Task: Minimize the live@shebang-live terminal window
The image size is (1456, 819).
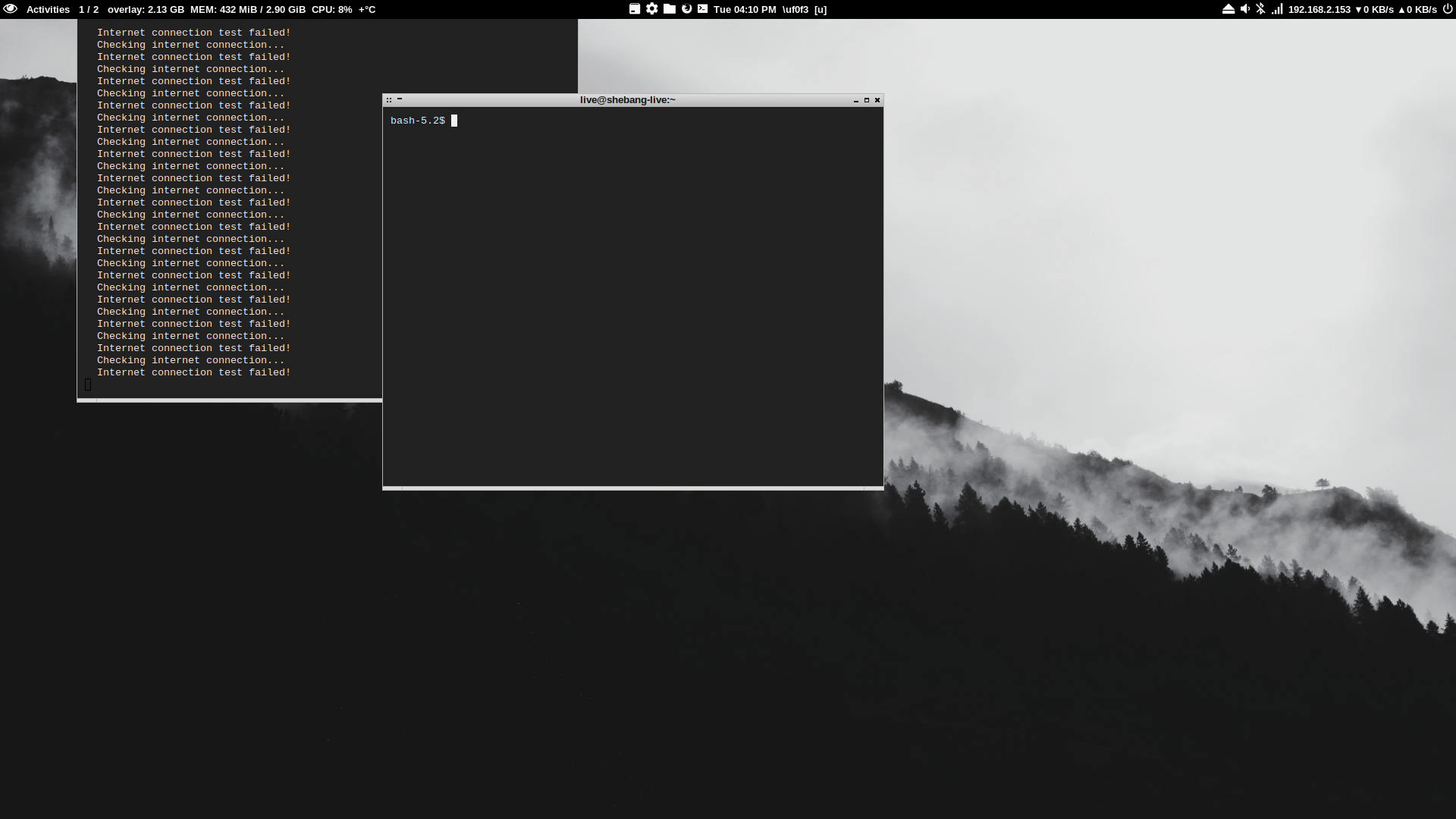Action: click(856, 100)
